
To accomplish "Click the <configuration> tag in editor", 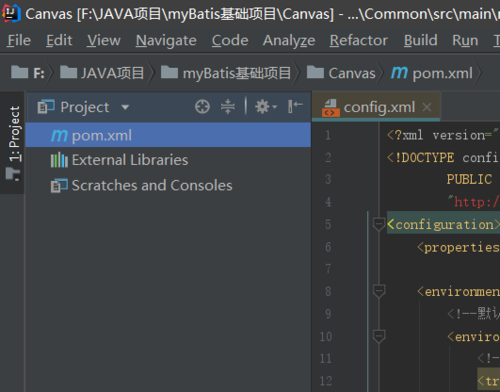I will (x=443, y=224).
